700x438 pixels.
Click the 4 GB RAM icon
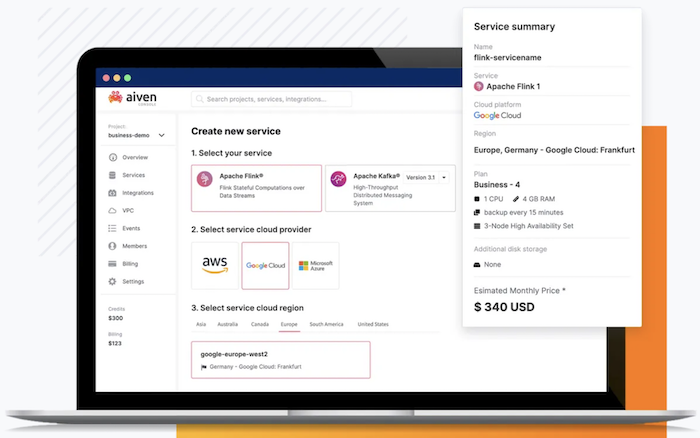[516, 199]
